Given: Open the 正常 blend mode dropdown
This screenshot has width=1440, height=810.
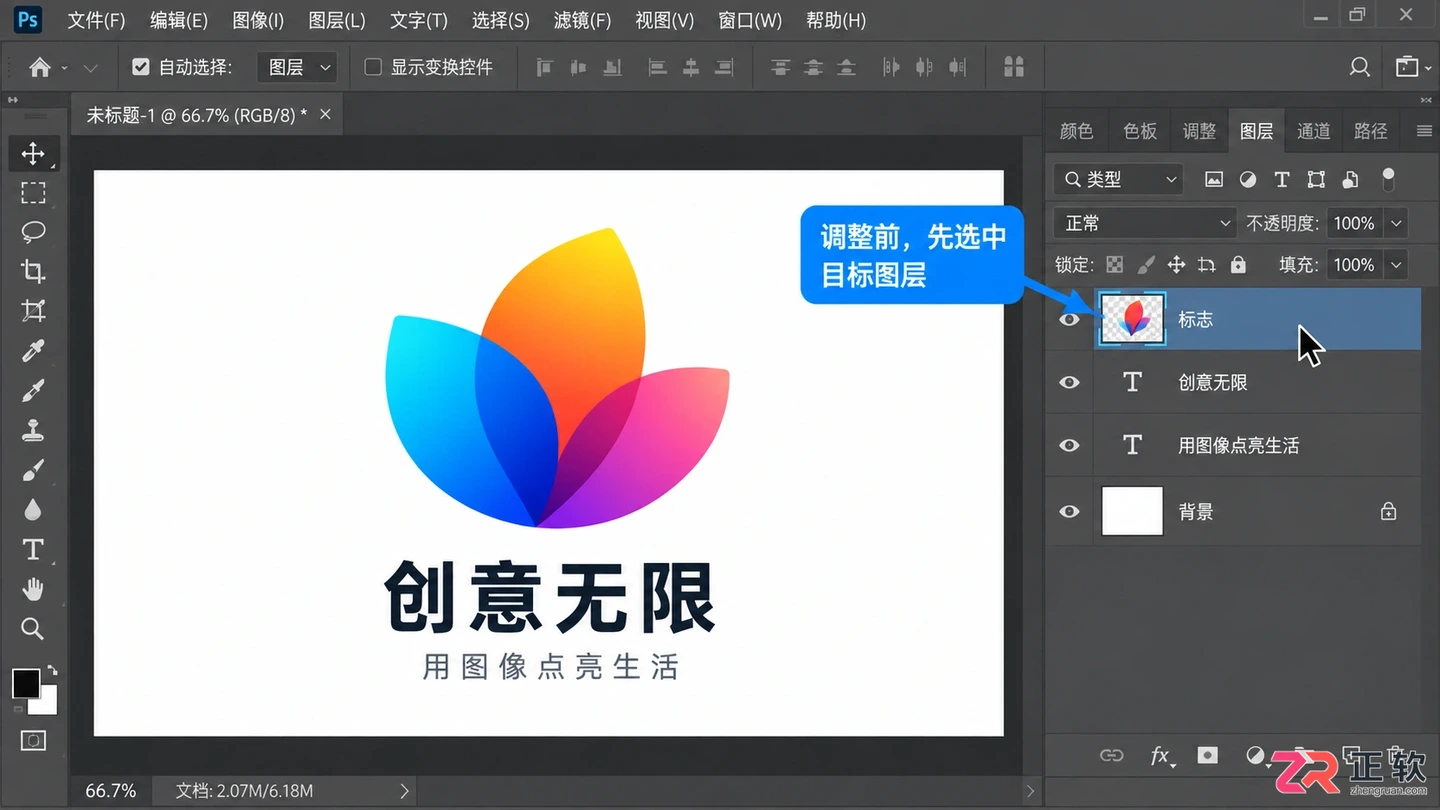Looking at the screenshot, I should coord(1146,223).
